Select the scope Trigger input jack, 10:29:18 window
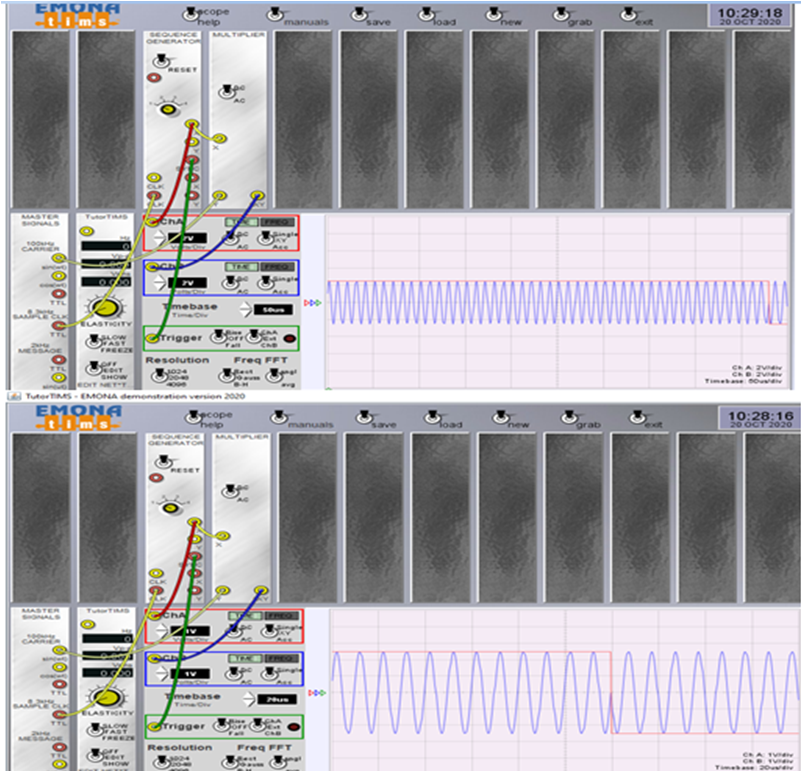802x772 pixels. pos(152,338)
